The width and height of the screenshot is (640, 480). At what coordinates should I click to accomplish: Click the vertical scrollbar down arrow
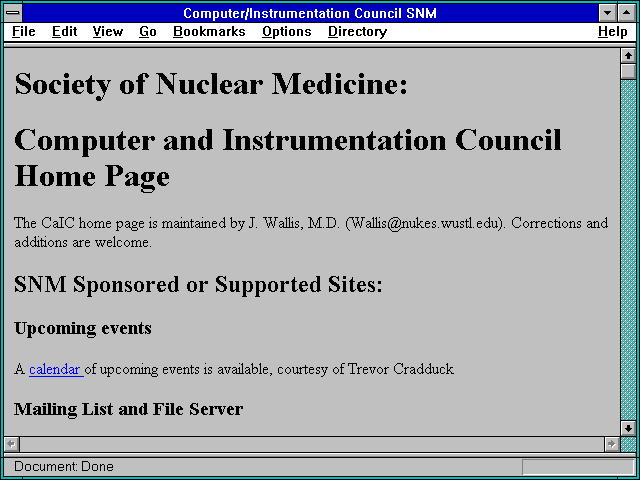click(x=628, y=428)
